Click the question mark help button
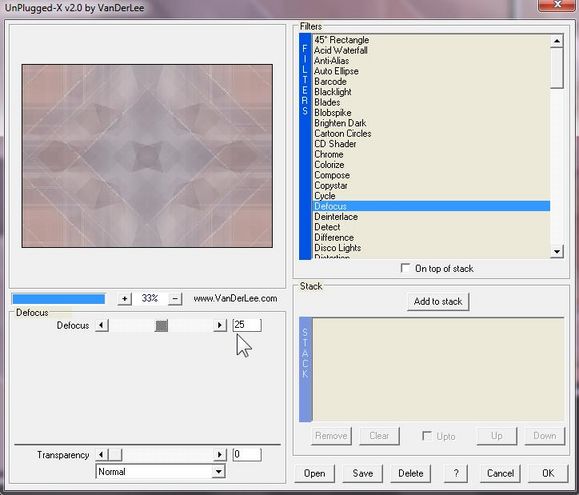579x495 pixels. pyautogui.click(x=456, y=473)
